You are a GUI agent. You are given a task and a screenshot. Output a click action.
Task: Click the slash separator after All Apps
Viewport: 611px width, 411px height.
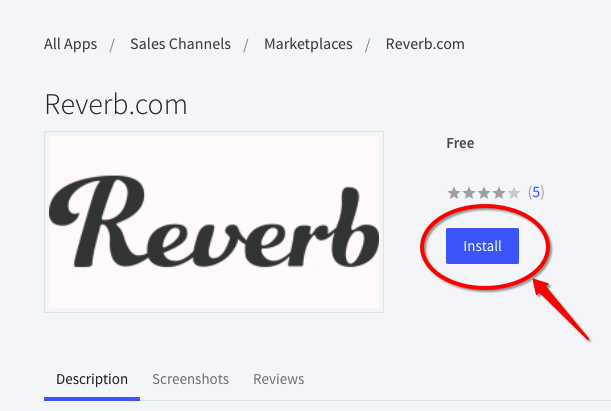[x=112, y=44]
